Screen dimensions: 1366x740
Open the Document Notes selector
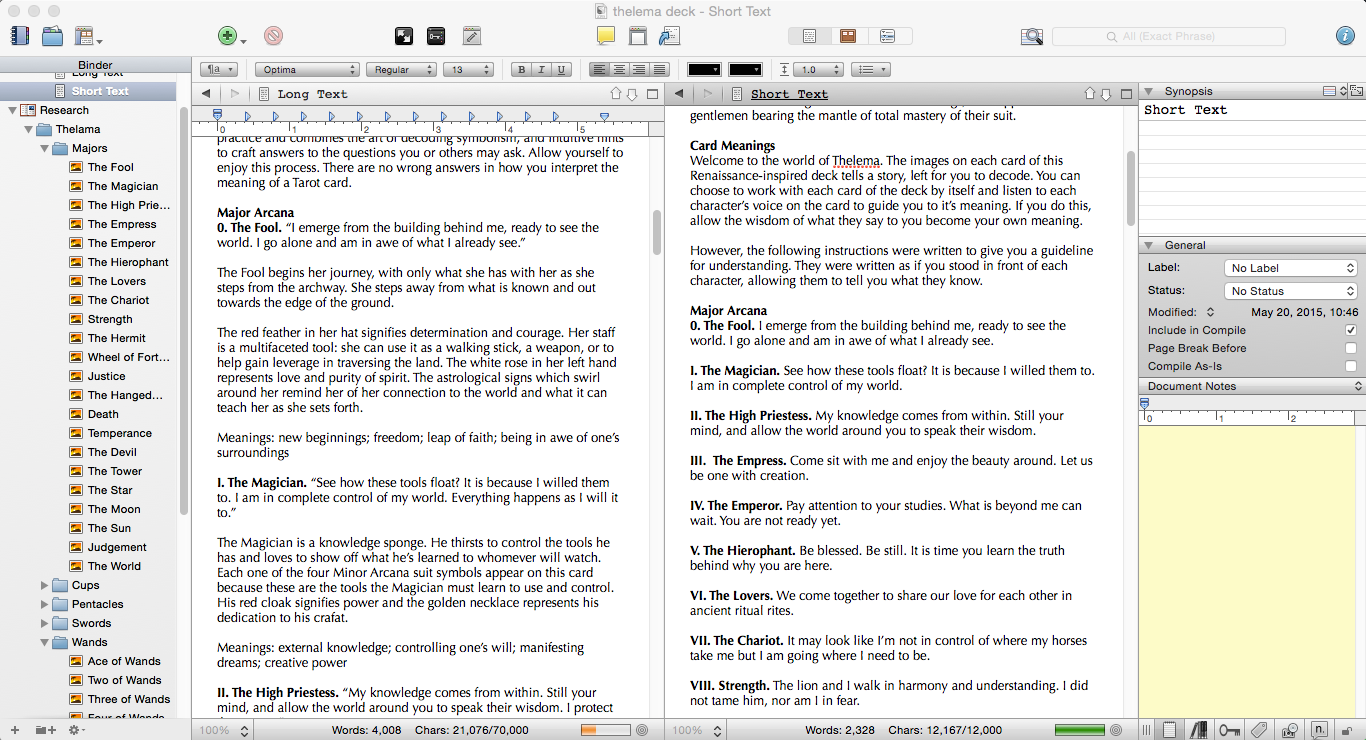[x=1252, y=386]
